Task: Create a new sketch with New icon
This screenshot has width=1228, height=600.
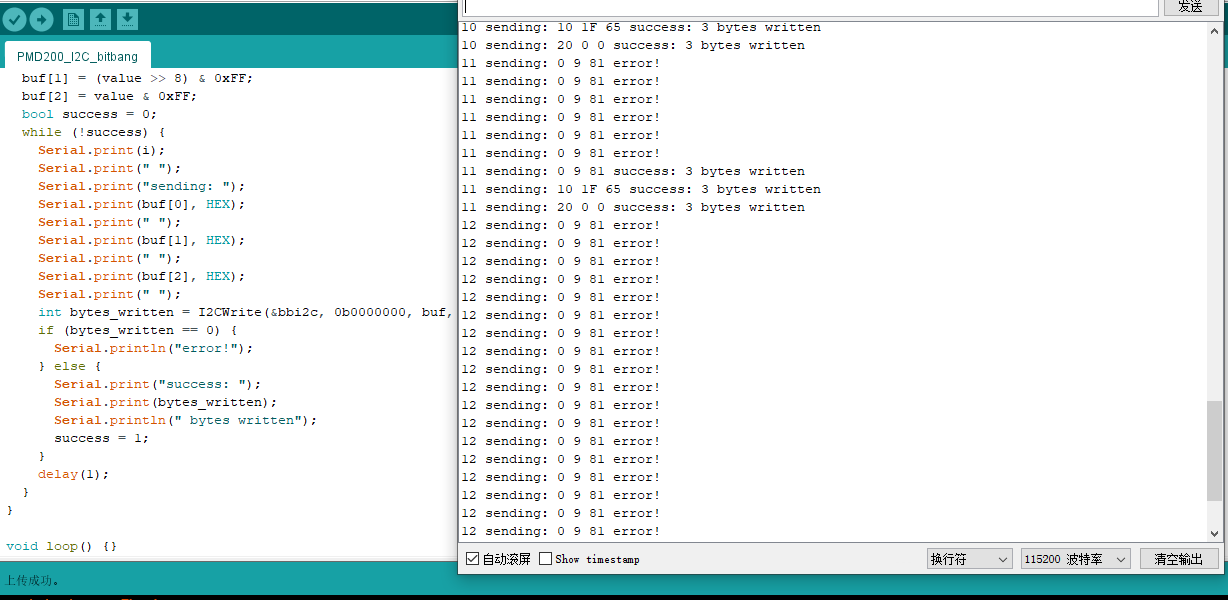Action: coord(73,19)
